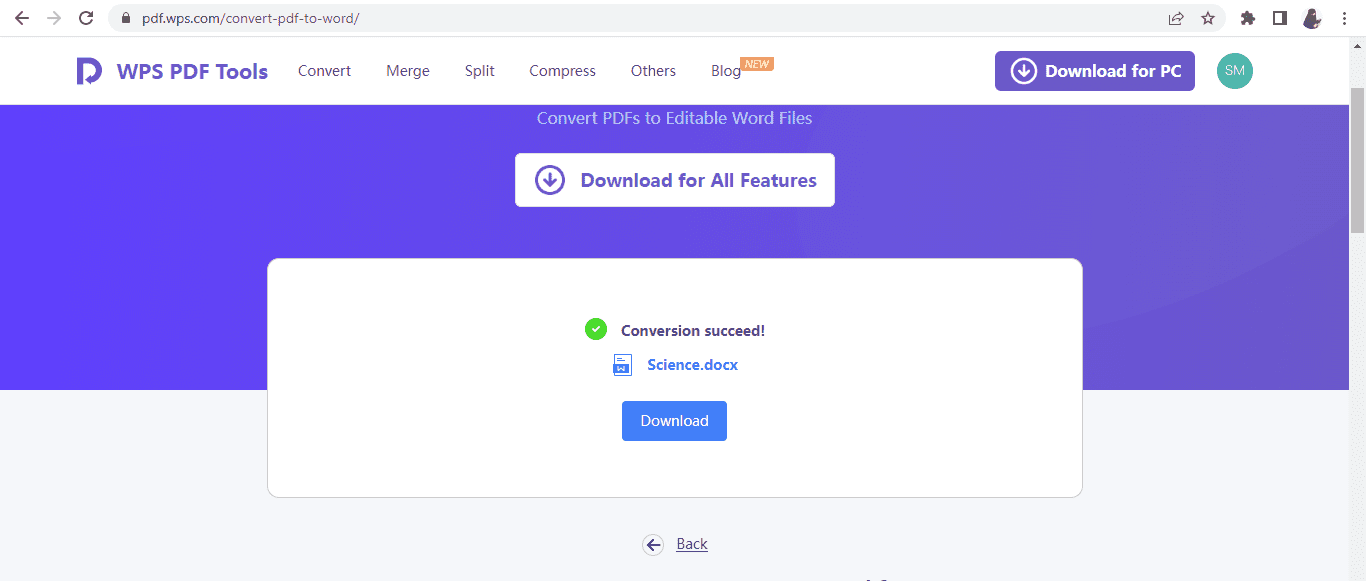This screenshot has width=1366, height=581.
Task: Switch to the Merge tab
Action: click(407, 70)
